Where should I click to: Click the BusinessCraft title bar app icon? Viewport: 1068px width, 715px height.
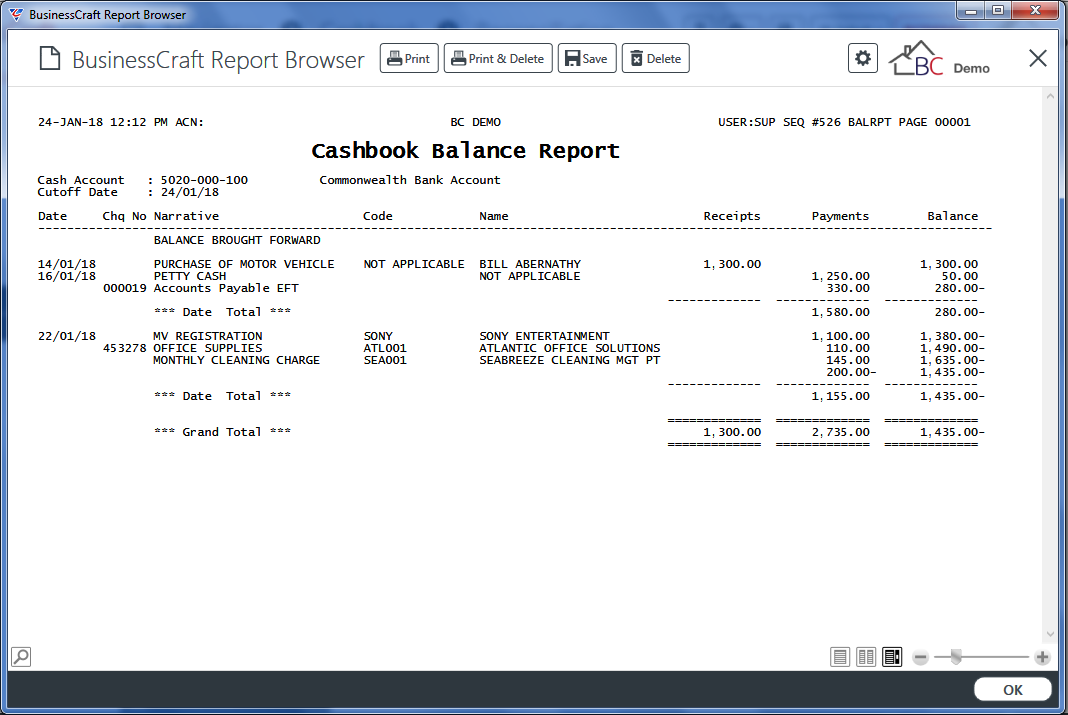tap(15, 14)
